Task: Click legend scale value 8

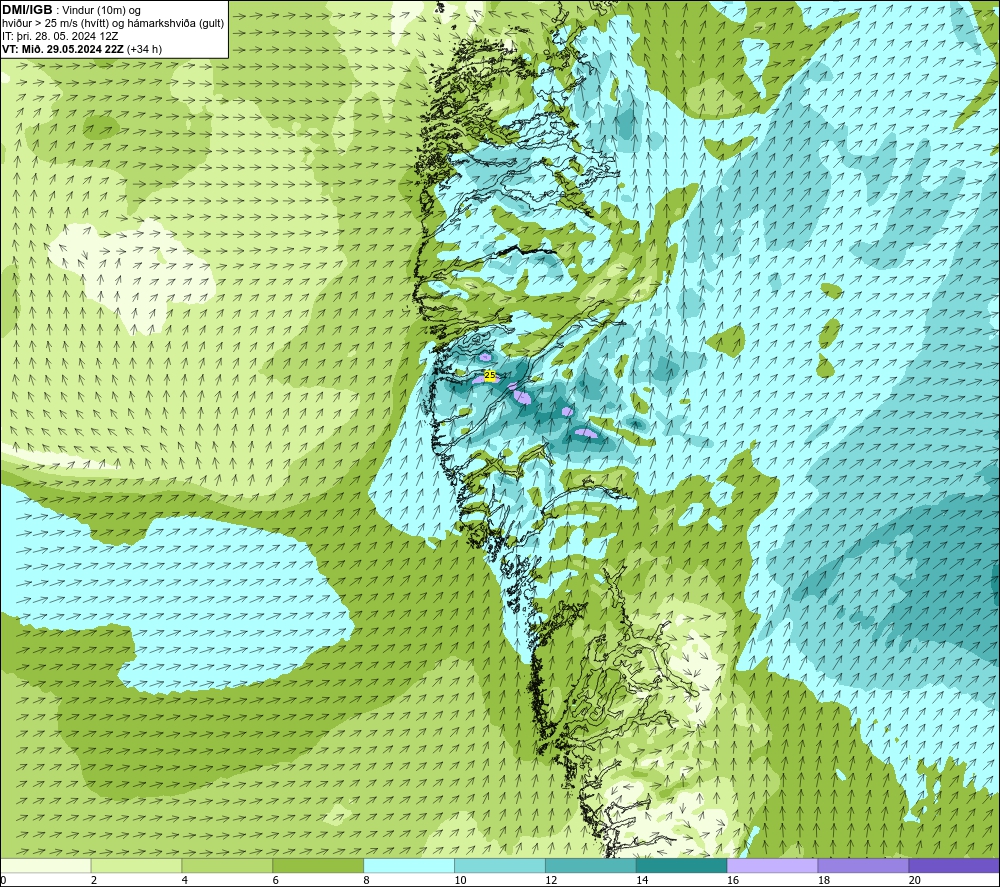Action: point(366,880)
